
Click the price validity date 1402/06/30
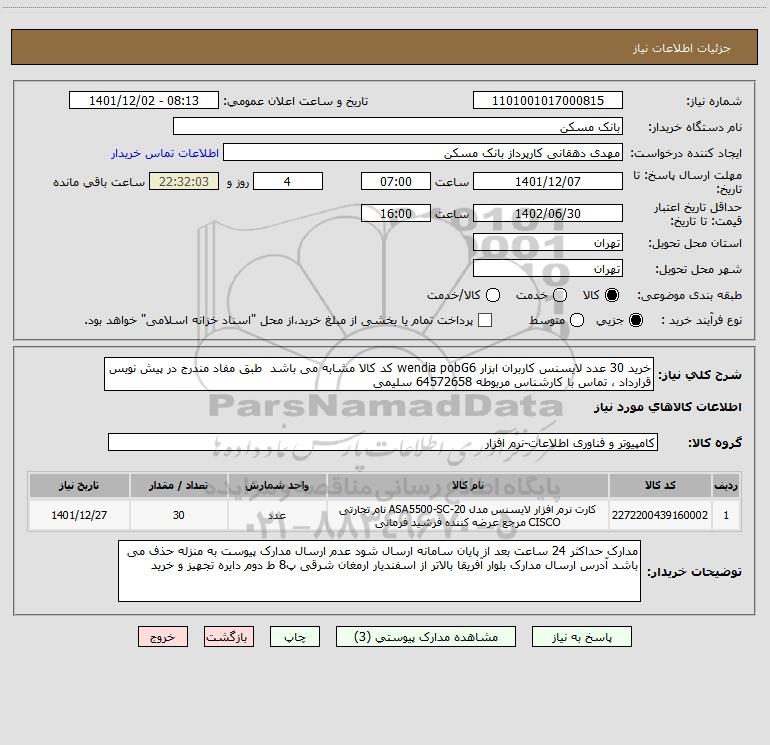[547, 213]
